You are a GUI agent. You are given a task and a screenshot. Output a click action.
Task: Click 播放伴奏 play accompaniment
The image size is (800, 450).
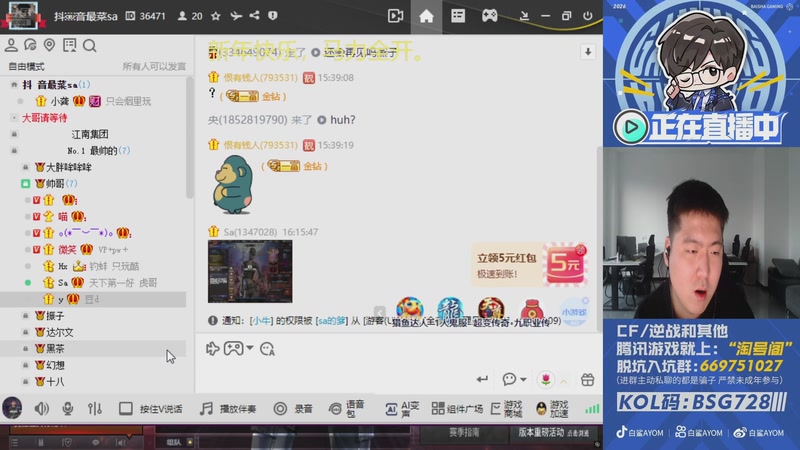[x=228, y=409]
